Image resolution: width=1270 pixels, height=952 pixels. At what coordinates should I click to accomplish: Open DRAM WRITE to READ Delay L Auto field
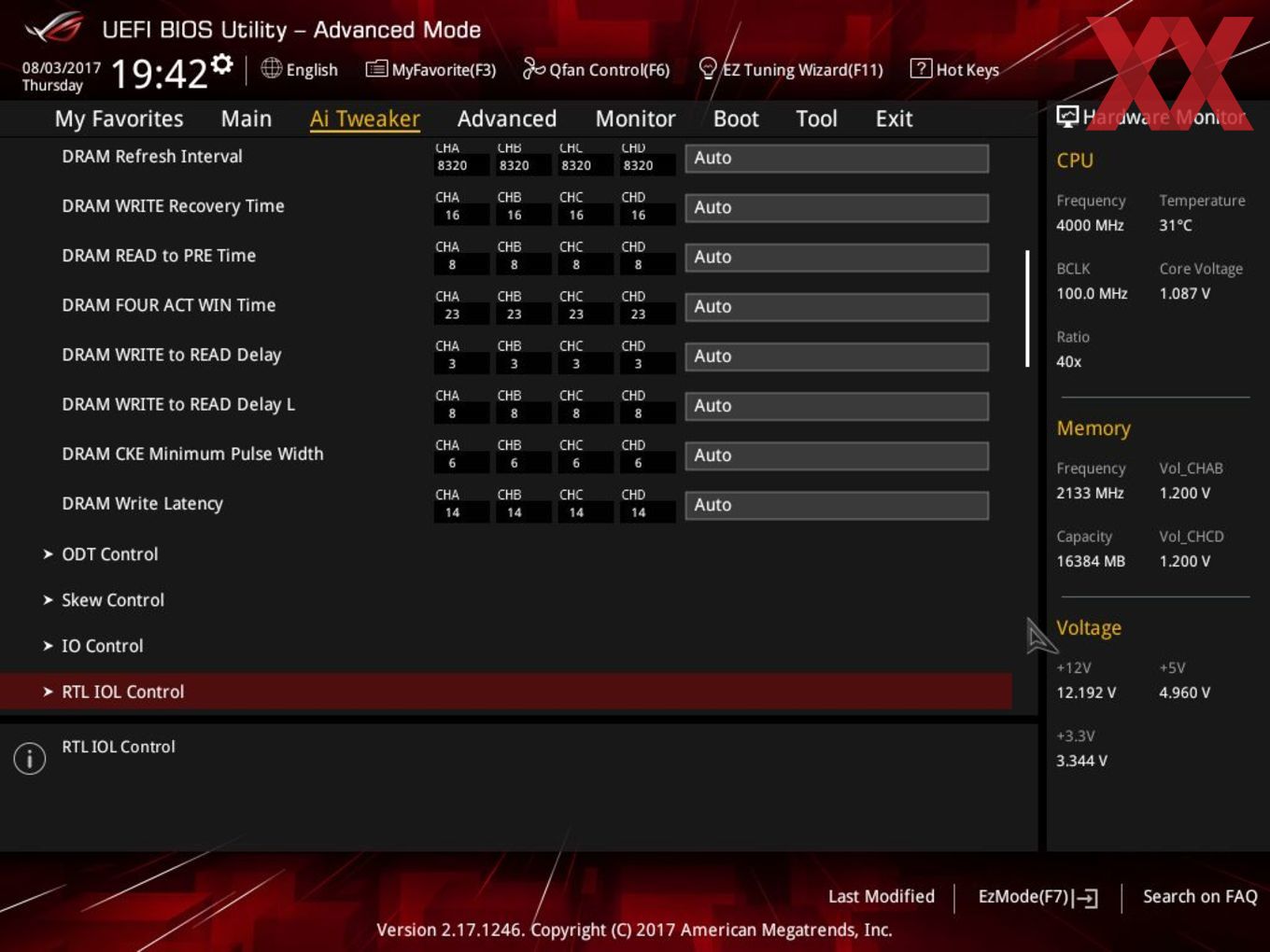pyautogui.click(x=837, y=405)
